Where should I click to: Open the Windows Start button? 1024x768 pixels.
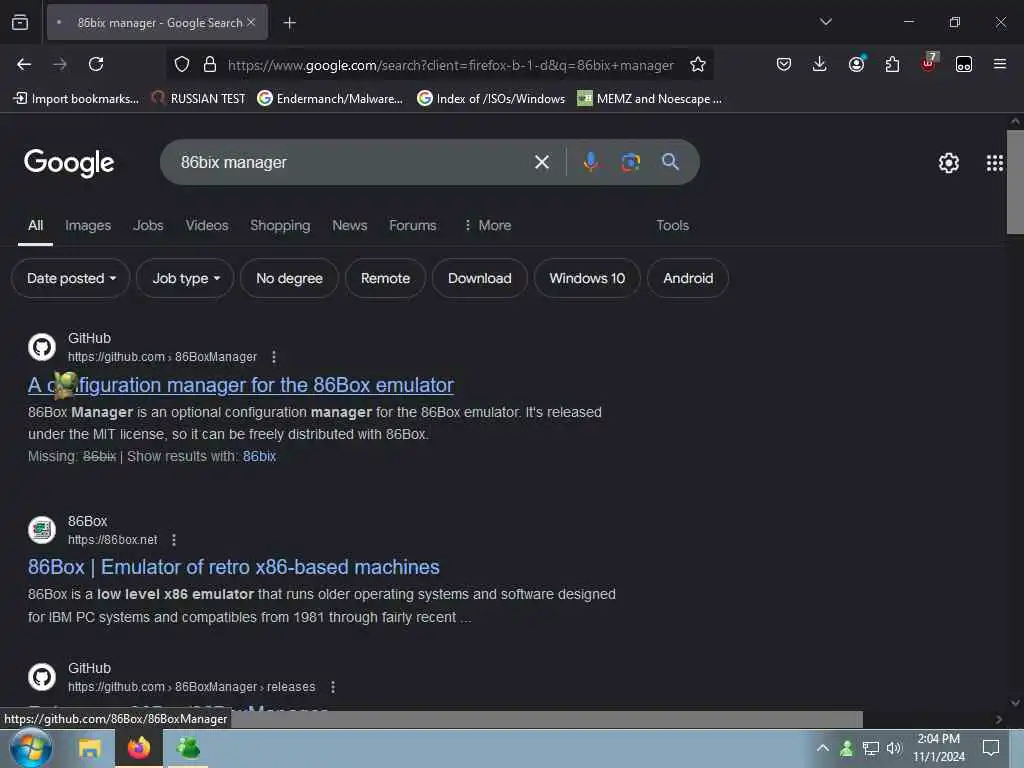(30, 749)
